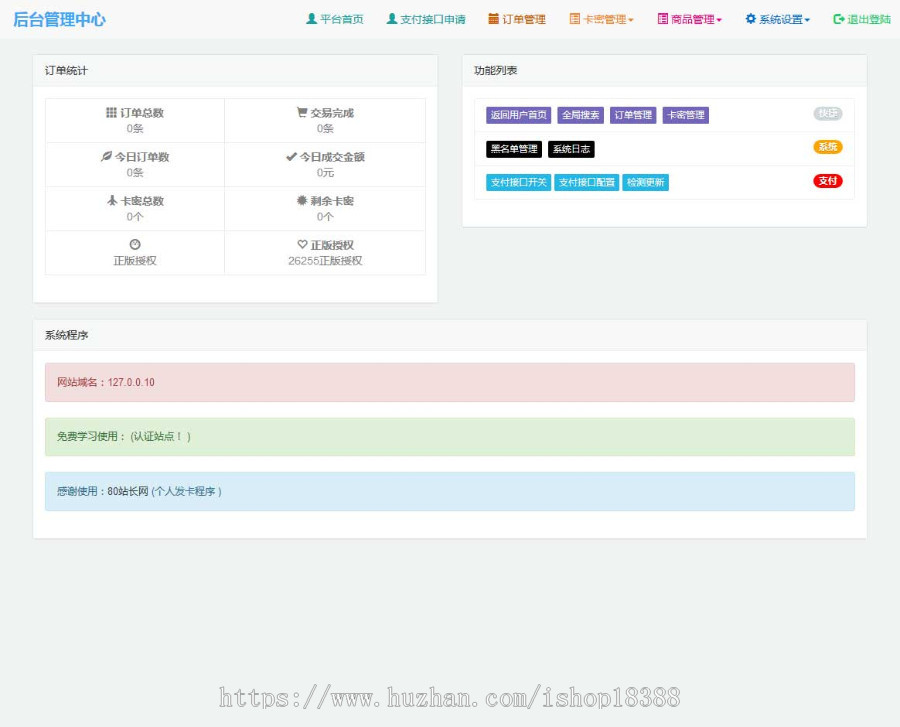900x727 pixels.
Task: Click the orange 系统 badge
Action: point(828,147)
